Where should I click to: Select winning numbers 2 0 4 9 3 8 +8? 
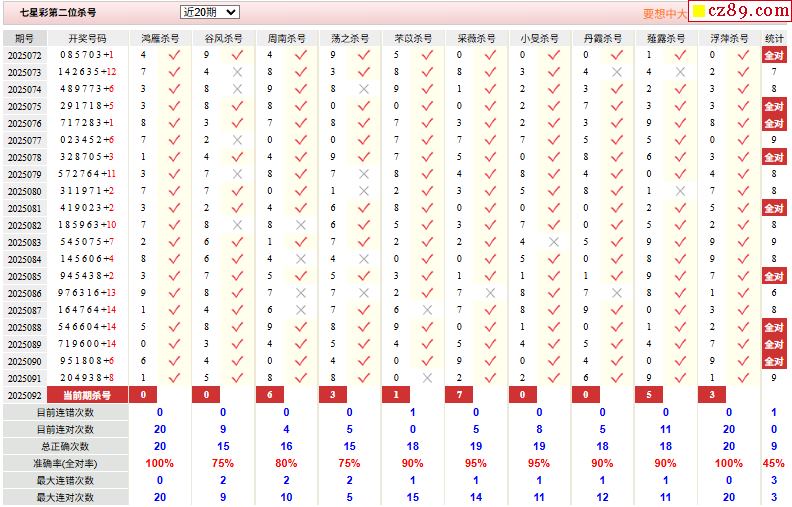coord(87,378)
